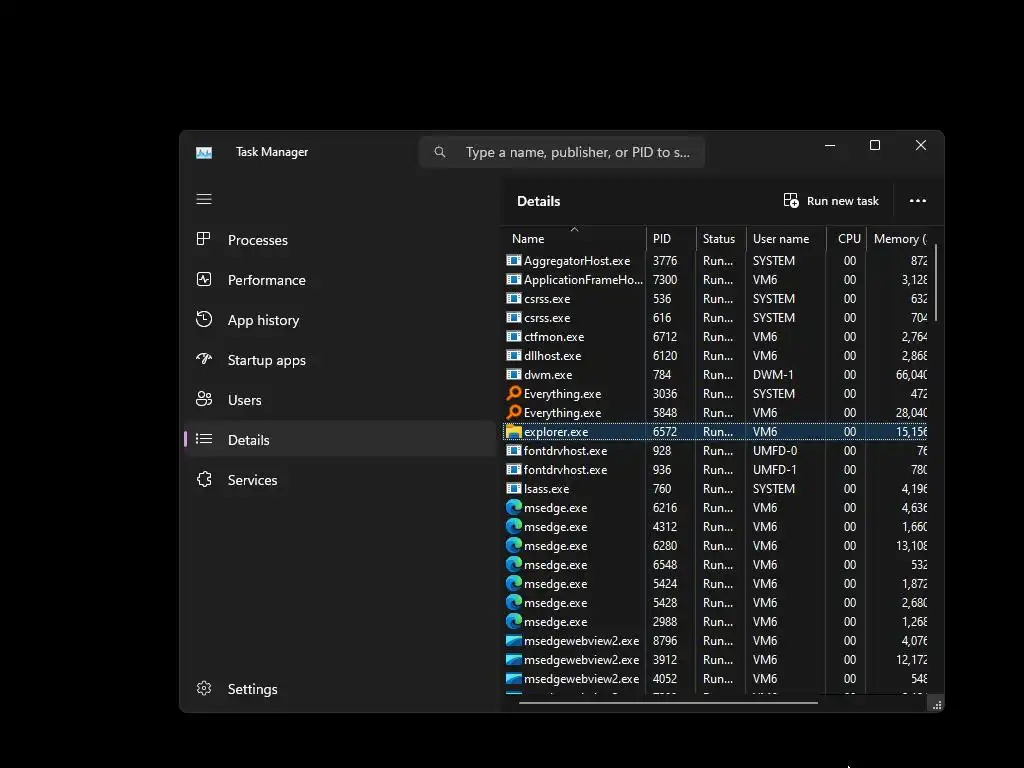Click the Settings gear icon

204,688
